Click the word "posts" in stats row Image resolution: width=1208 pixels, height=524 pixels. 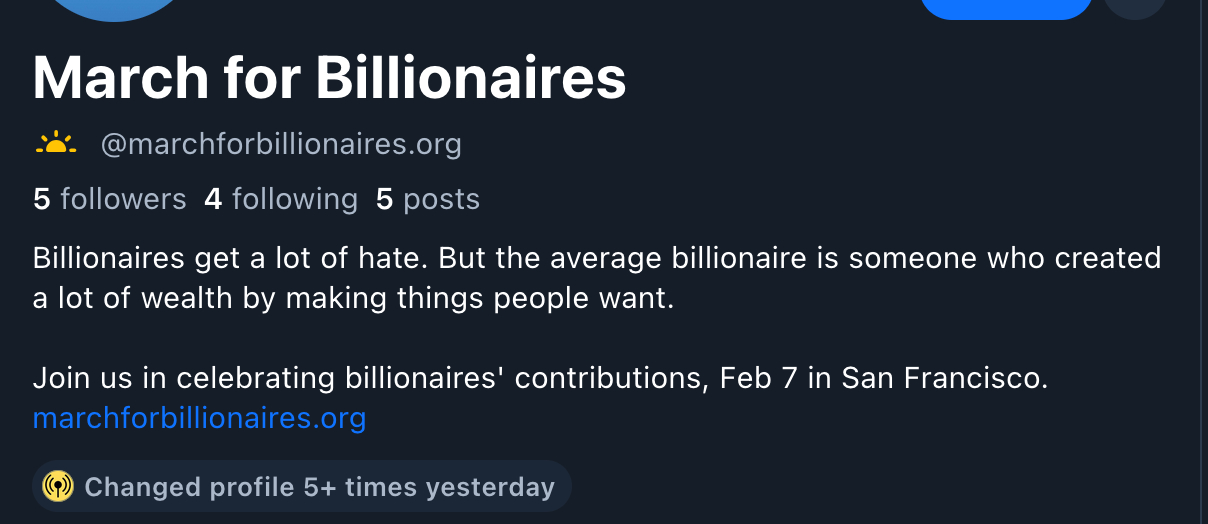[441, 200]
